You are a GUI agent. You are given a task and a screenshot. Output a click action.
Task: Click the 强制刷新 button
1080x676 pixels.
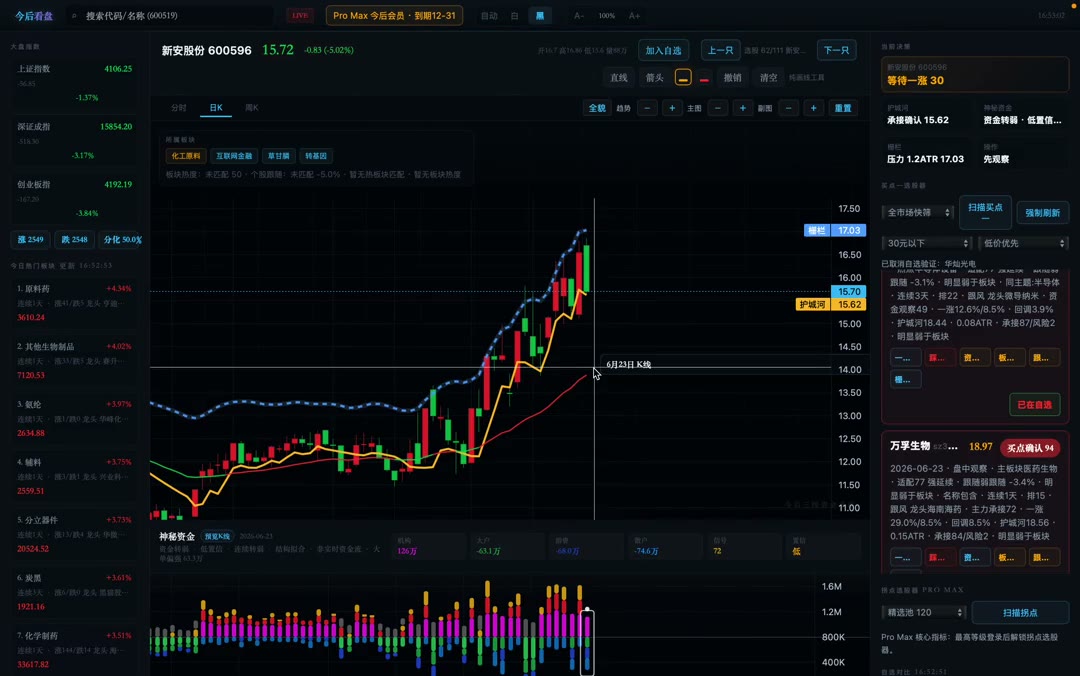1043,212
